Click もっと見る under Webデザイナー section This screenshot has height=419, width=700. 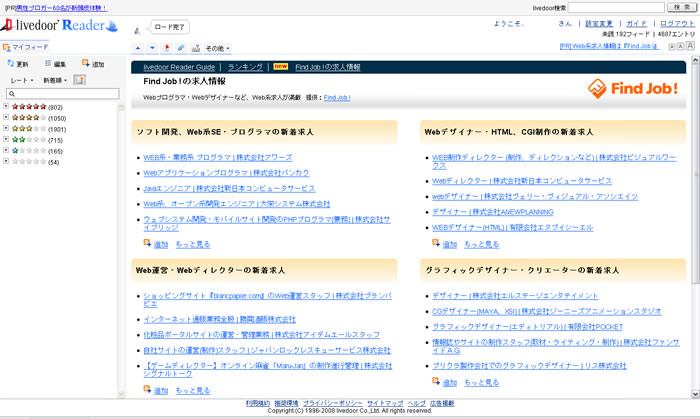pos(481,245)
